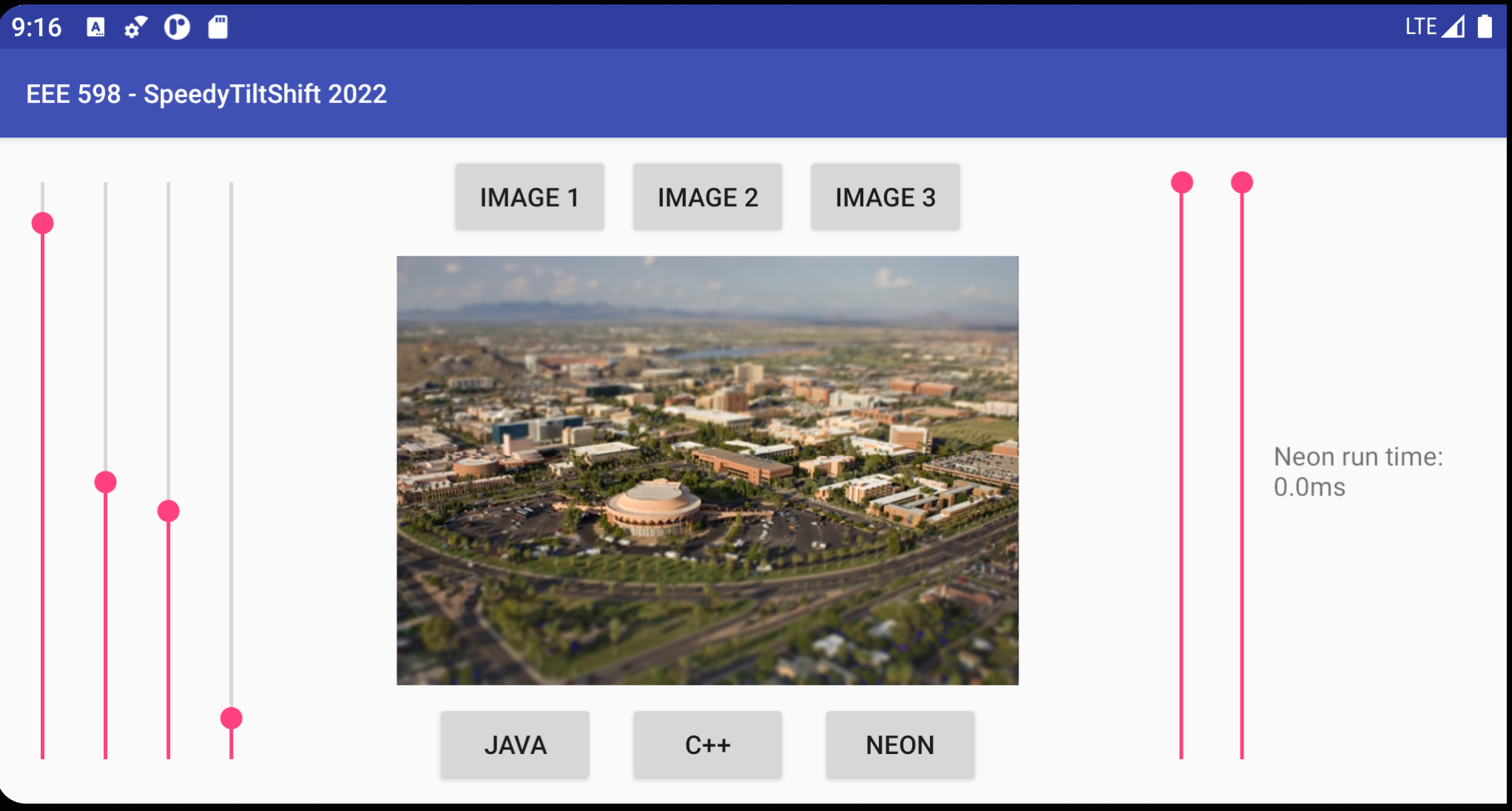Screen dimensions: 1512x811
Task: Click the second right-side slider thumb
Action: [x=1242, y=183]
